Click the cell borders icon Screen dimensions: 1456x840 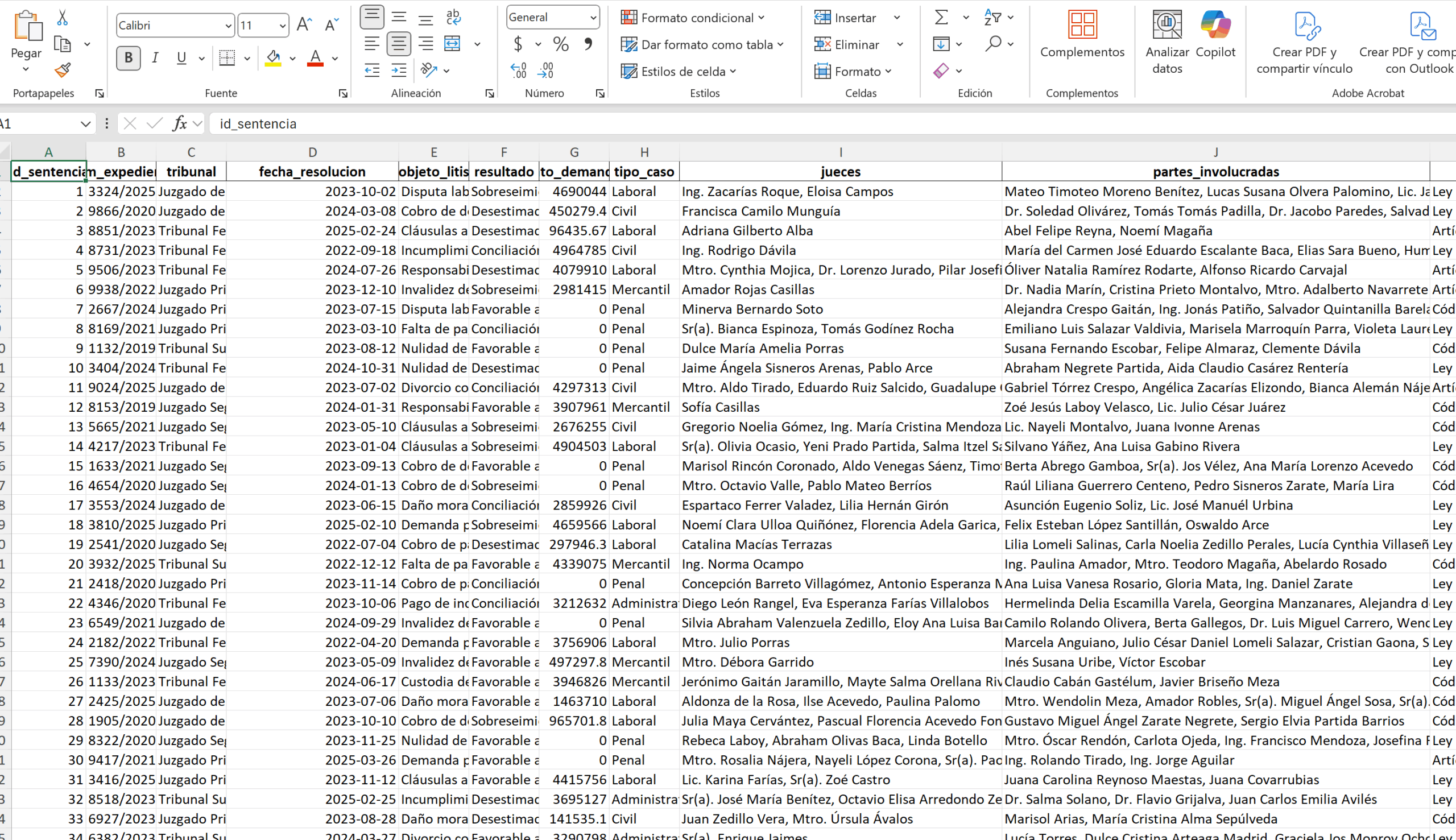point(227,57)
